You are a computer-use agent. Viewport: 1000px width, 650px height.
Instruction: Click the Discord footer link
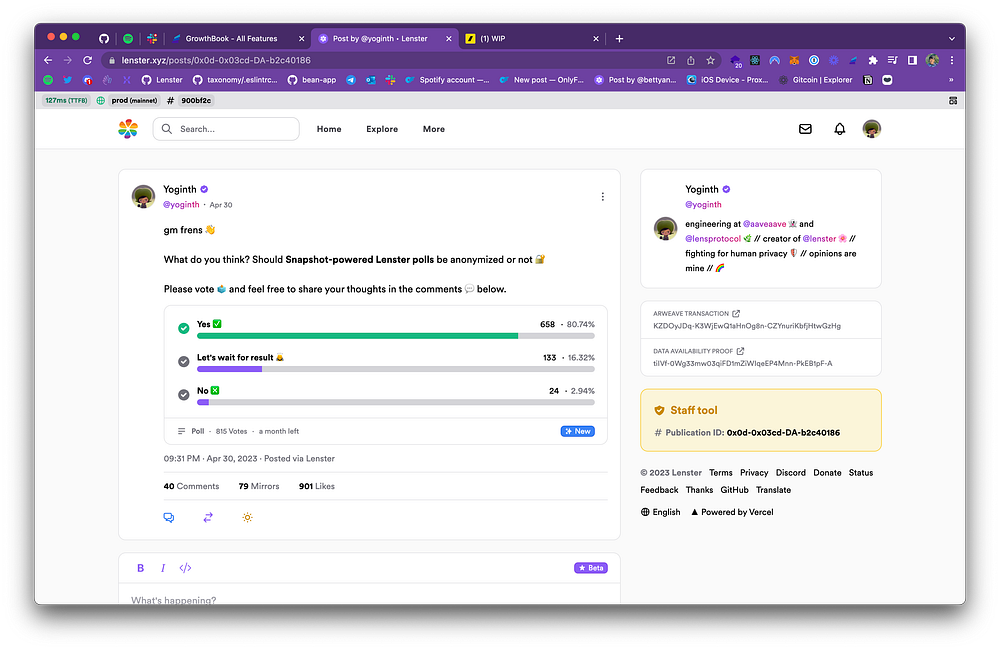(791, 473)
